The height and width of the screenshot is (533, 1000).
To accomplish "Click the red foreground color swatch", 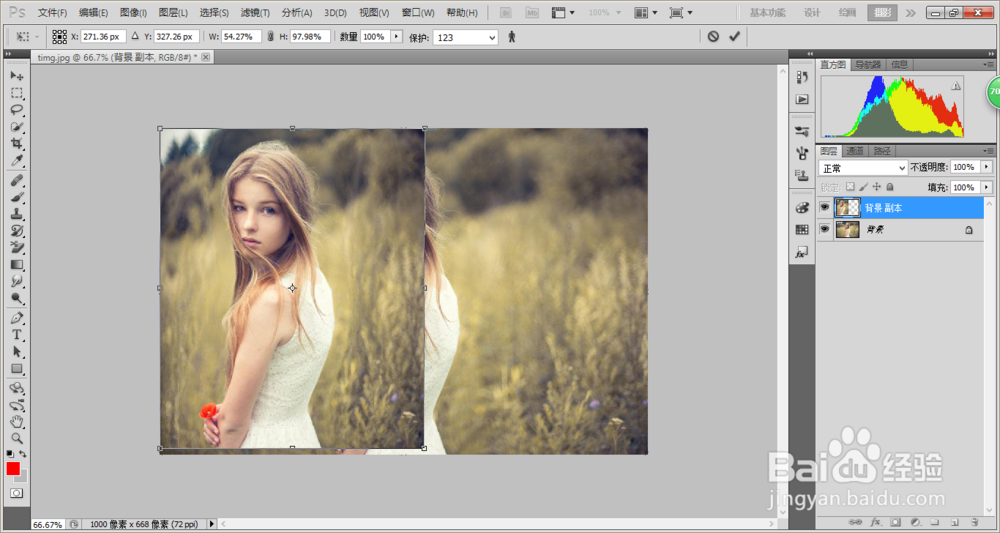I will (x=12, y=469).
